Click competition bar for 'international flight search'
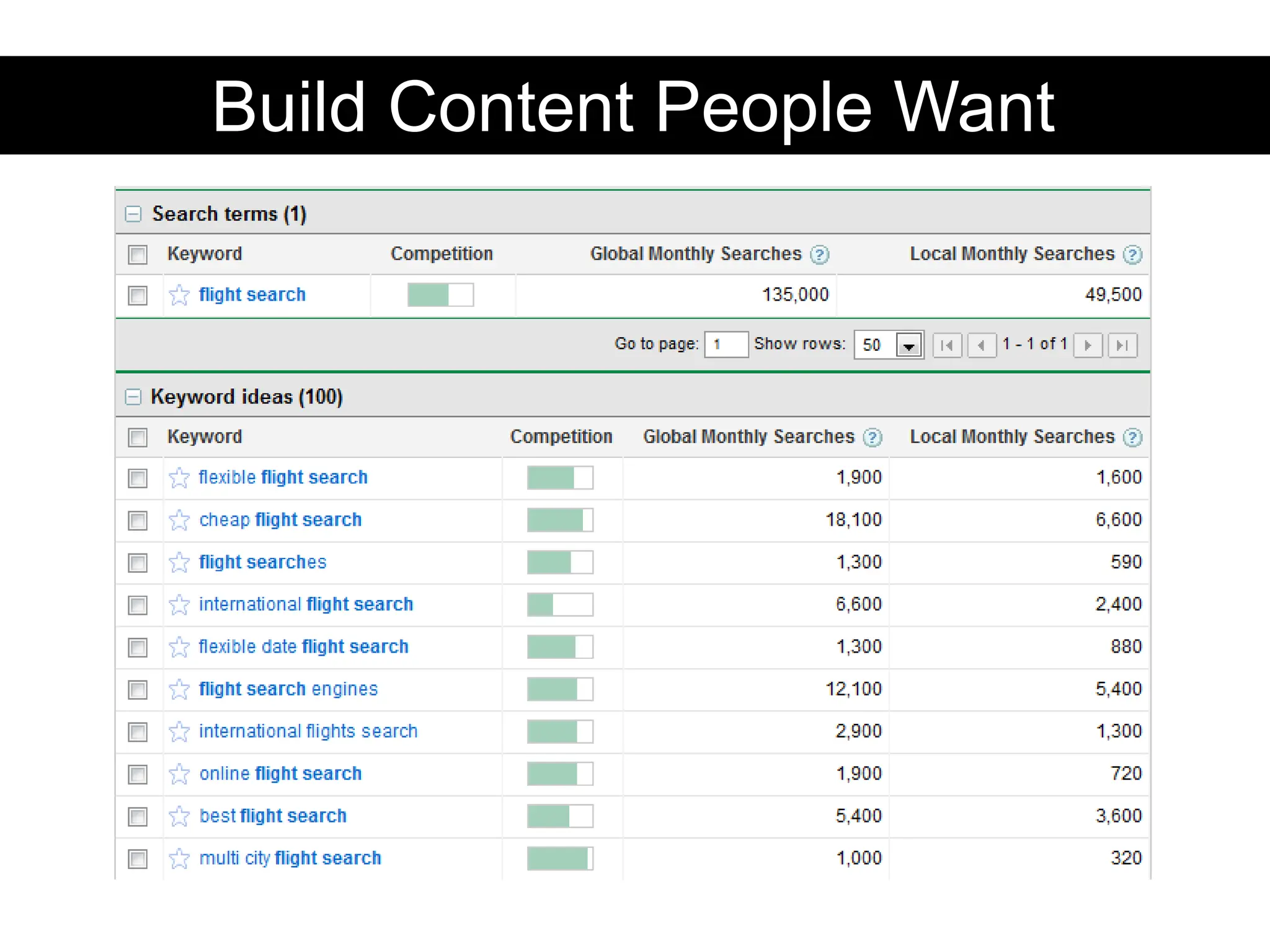The image size is (1270, 952). [x=560, y=604]
